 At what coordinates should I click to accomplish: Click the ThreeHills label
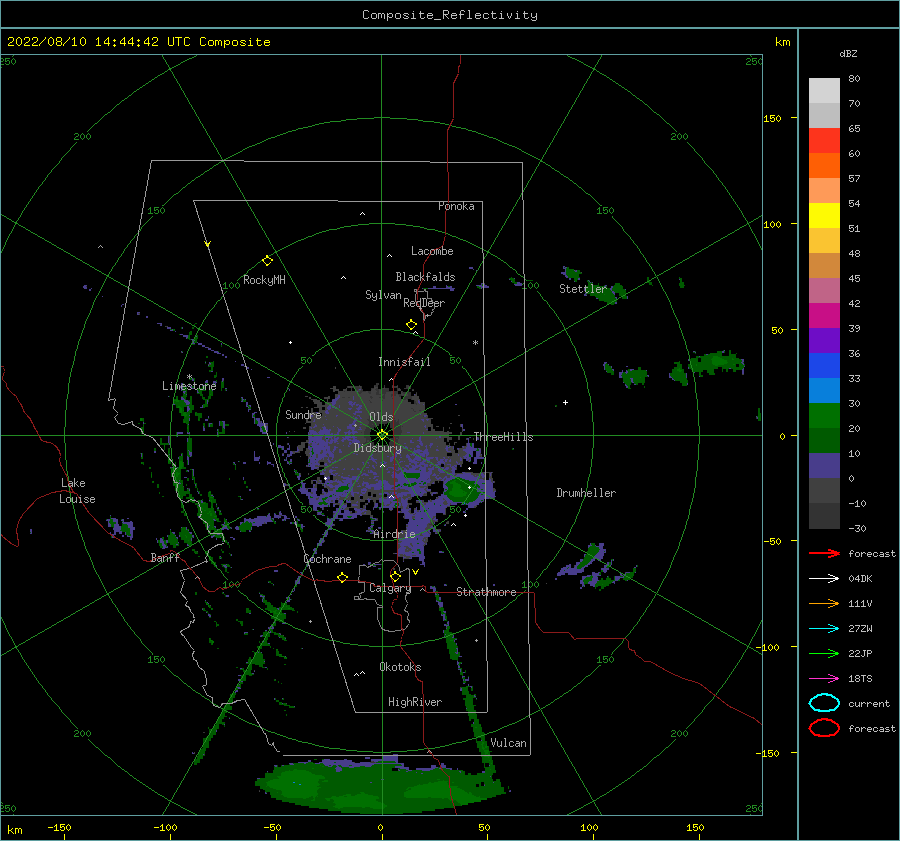[503, 437]
